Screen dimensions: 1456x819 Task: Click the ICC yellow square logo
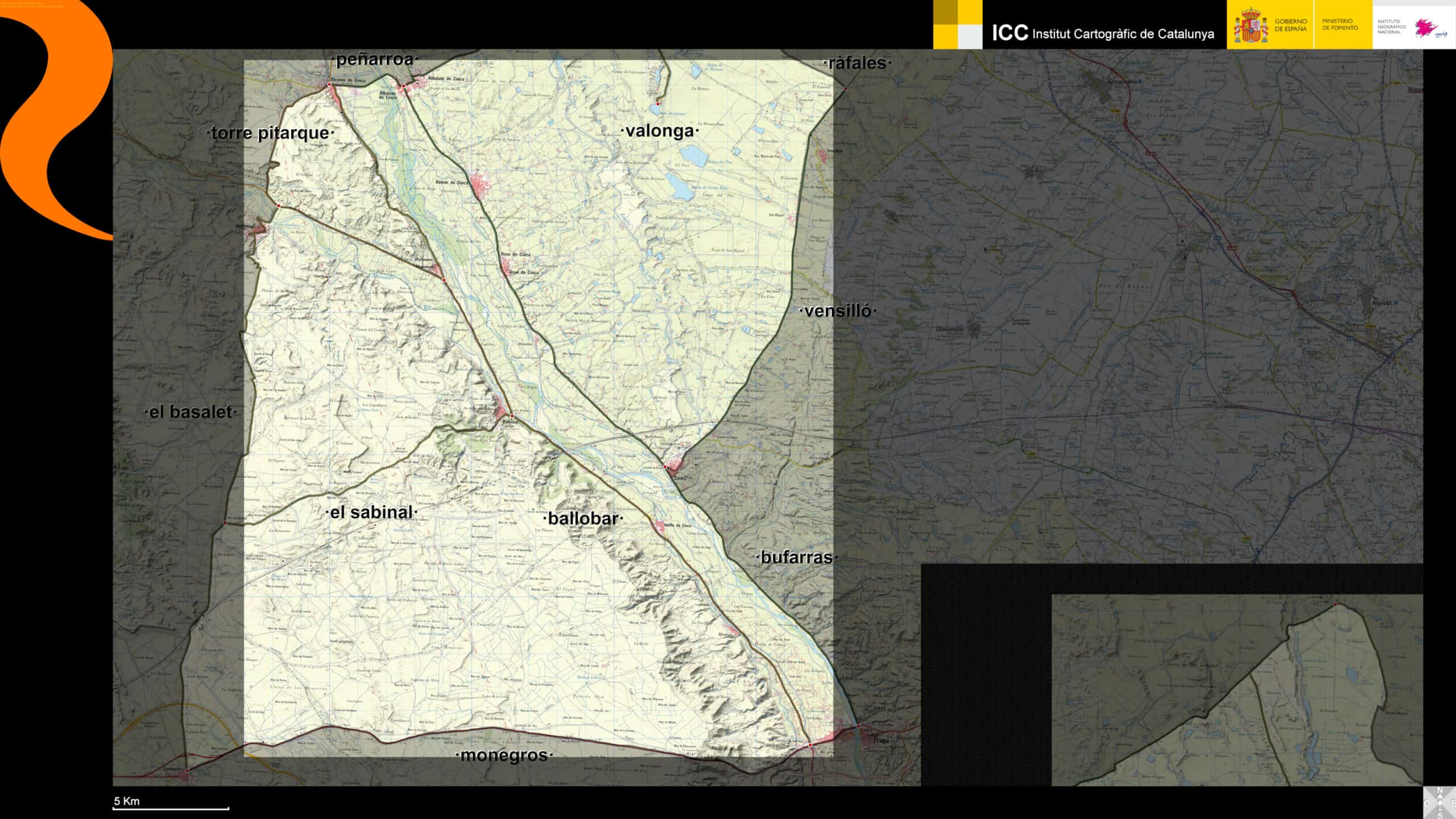pyautogui.click(x=957, y=24)
